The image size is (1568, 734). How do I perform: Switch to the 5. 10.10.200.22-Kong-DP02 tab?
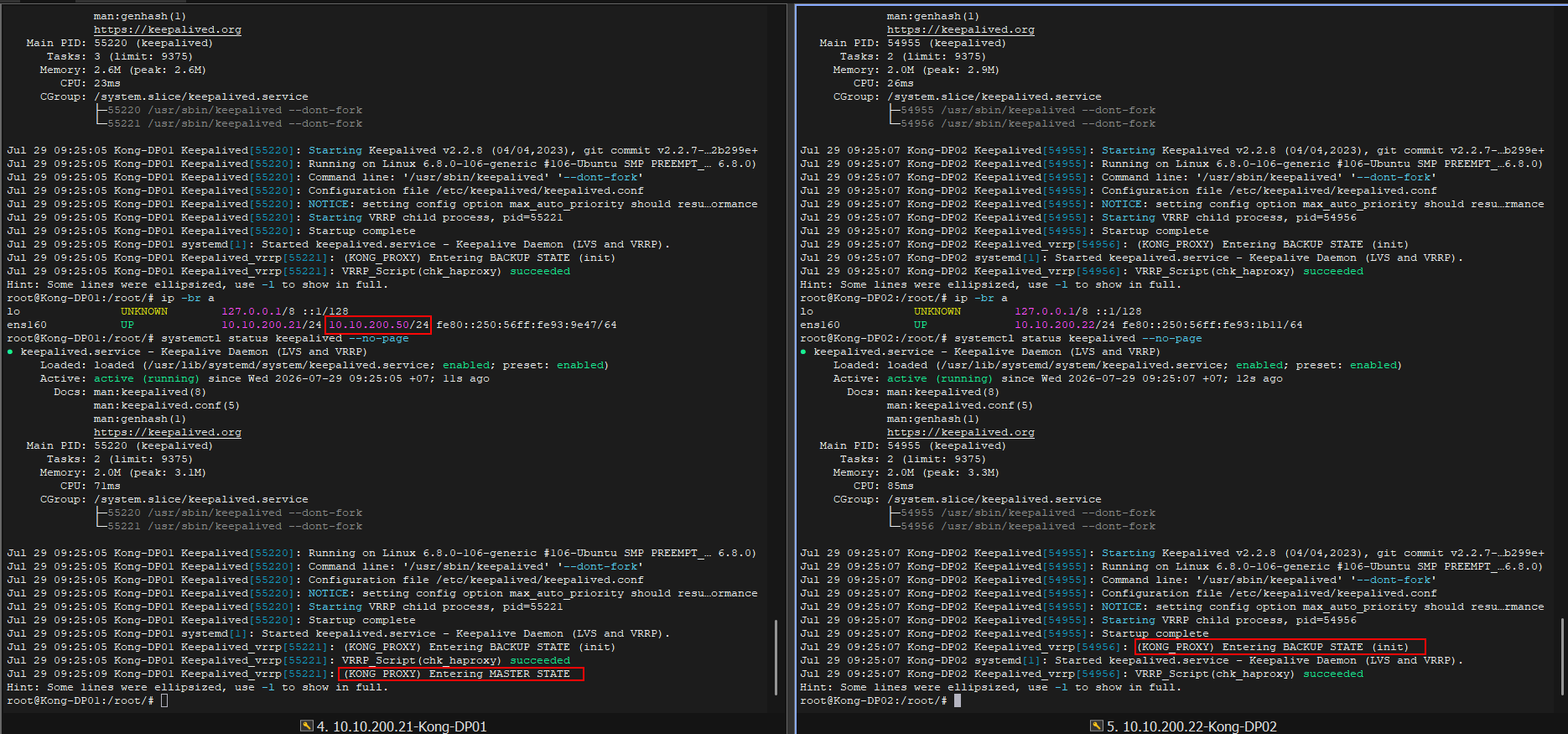[x=1184, y=726]
